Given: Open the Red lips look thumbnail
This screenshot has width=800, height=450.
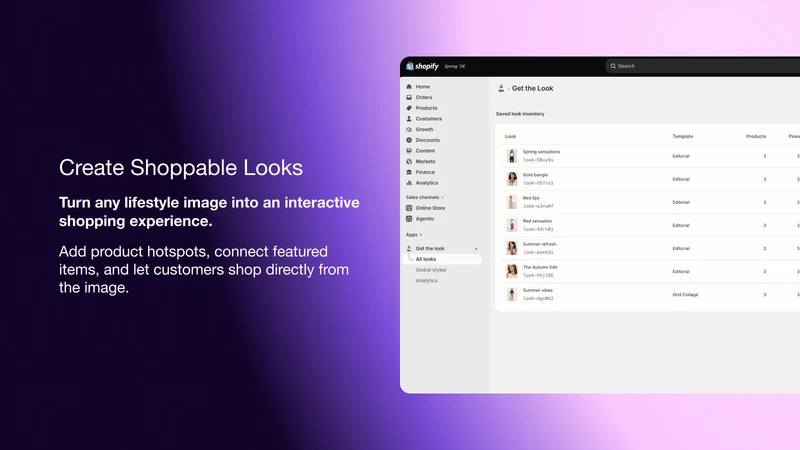Looking at the screenshot, I should click(511, 202).
